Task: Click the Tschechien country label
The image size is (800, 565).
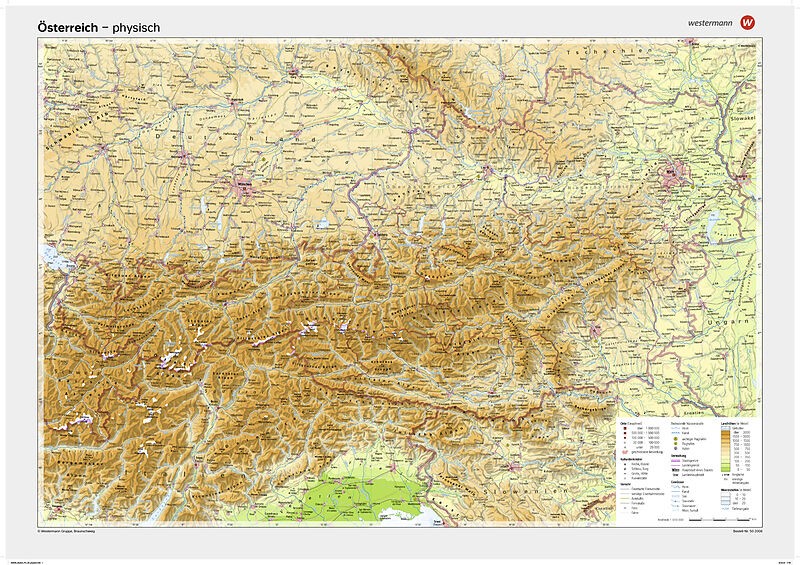Action: point(592,50)
